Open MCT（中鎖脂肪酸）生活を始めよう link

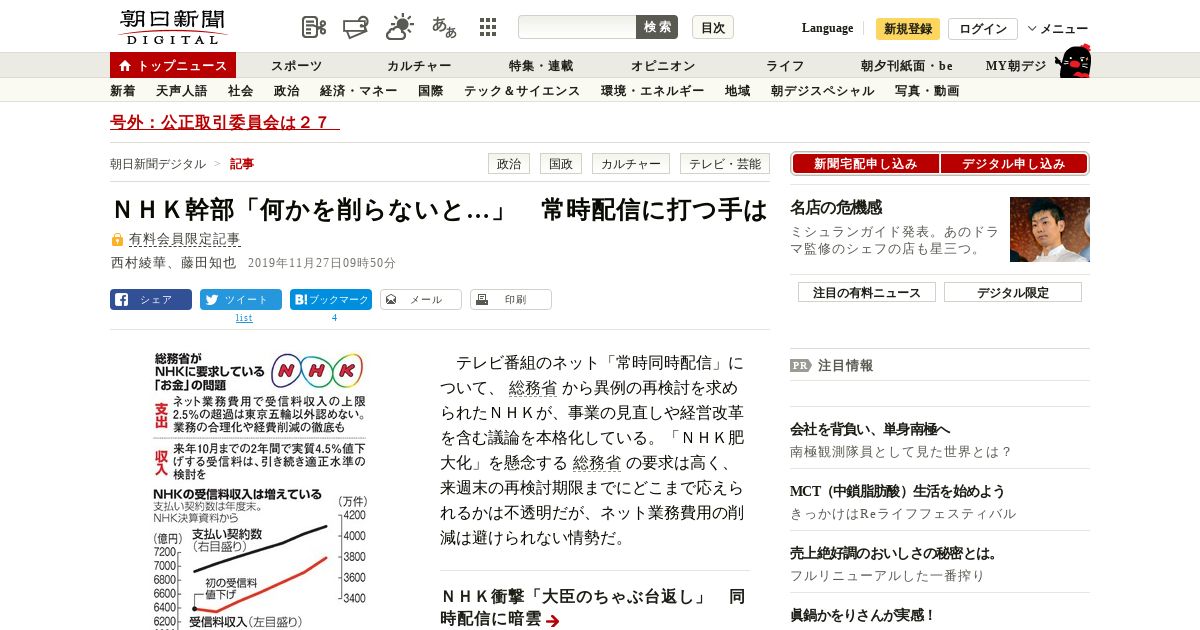tap(897, 491)
